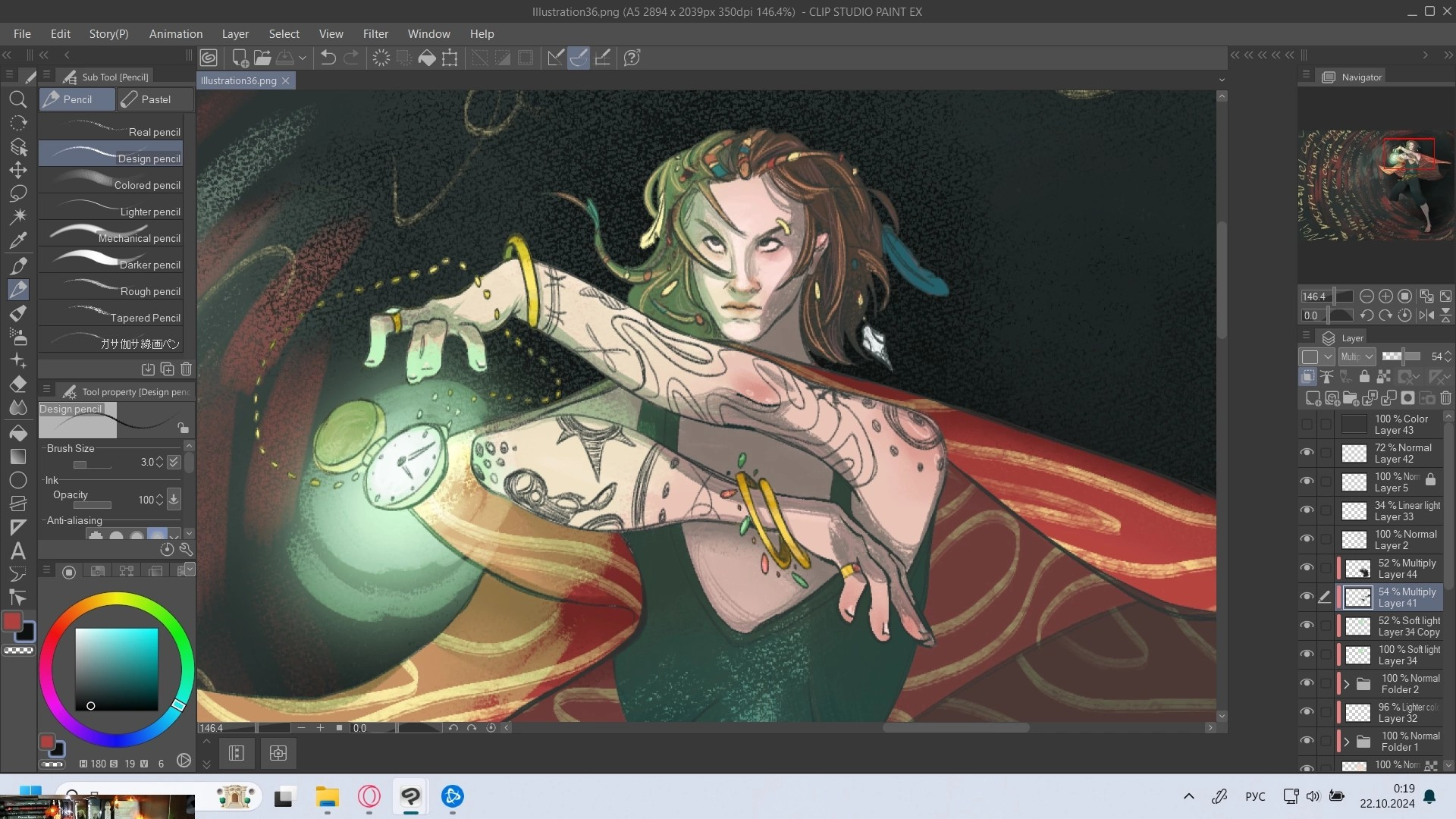
Task: Collapse left palette dock chevrons
Action: tap(7, 55)
